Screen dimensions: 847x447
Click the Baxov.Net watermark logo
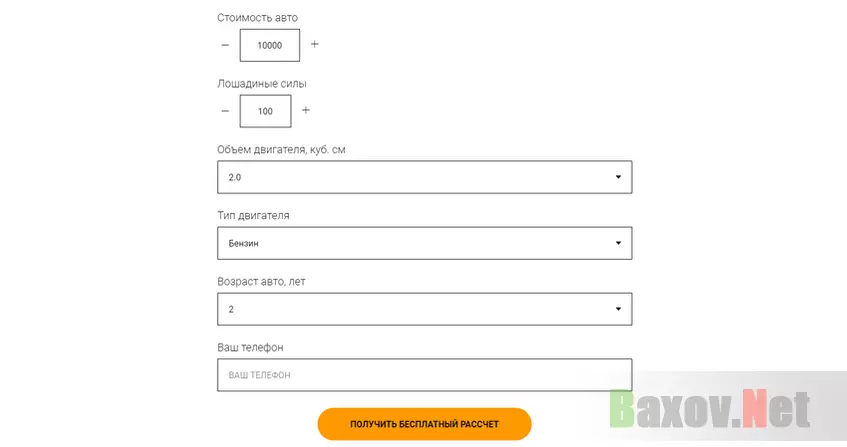[x=710, y=409]
